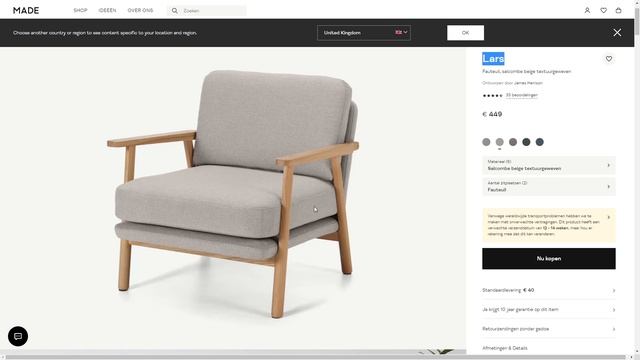Select the fourth dark grey color swatch
Screen dimensions: 640x360
(x=526, y=142)
